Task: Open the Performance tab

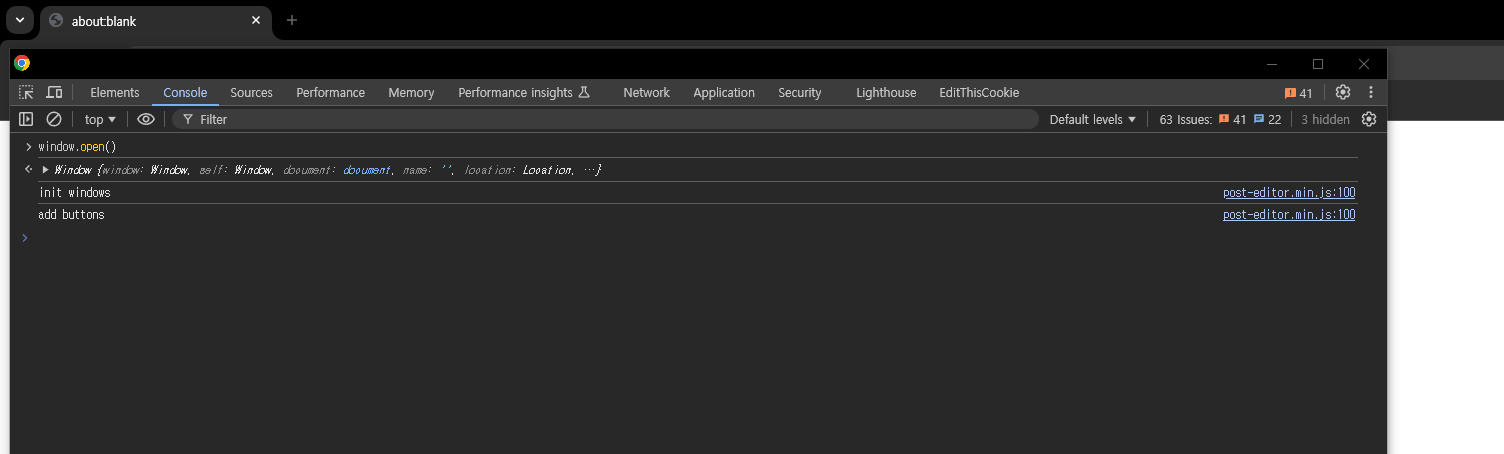Action: point(330,92)
